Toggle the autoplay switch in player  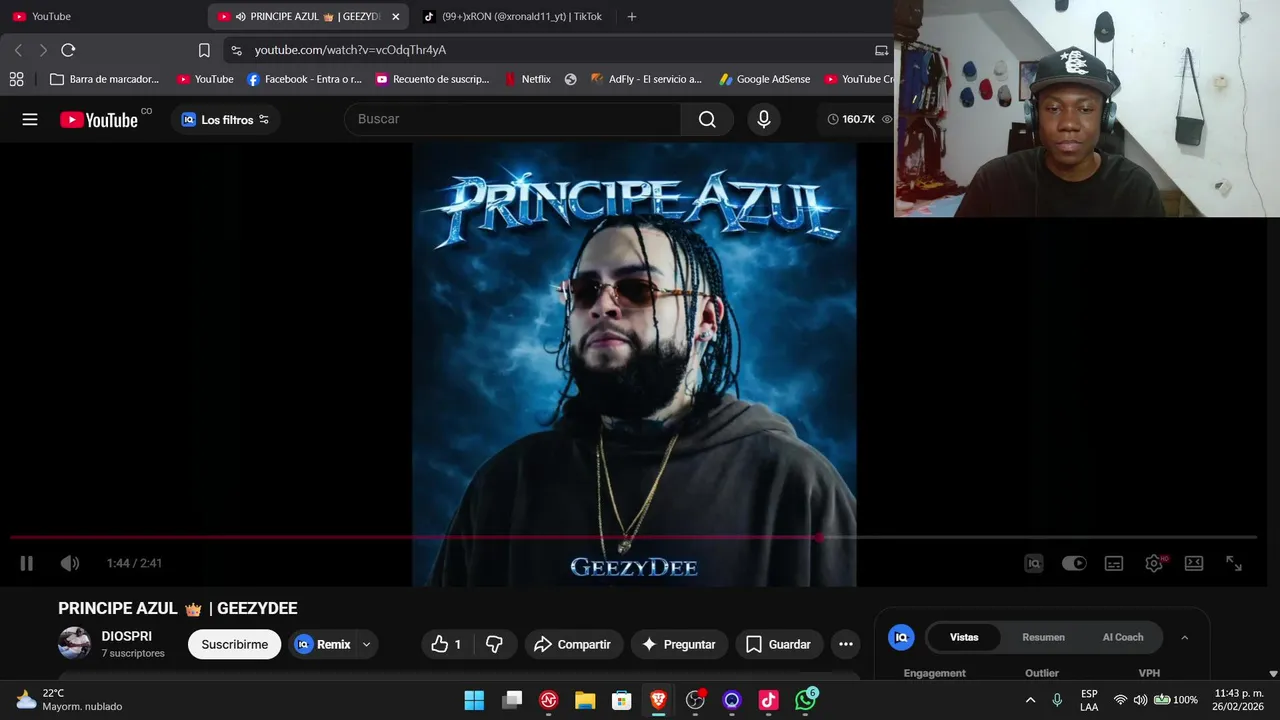point(1074,563)
